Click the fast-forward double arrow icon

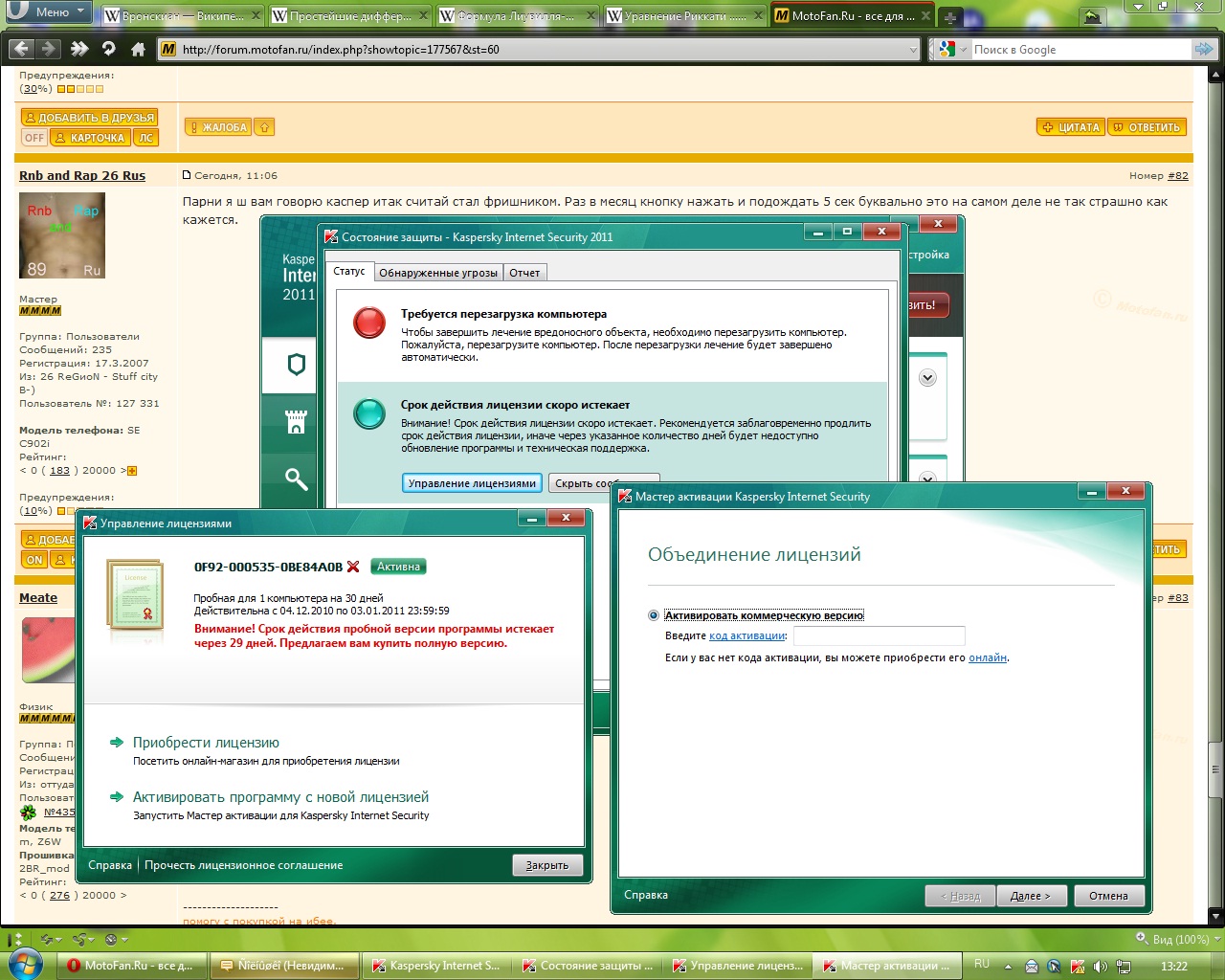[x=79, y=49]
